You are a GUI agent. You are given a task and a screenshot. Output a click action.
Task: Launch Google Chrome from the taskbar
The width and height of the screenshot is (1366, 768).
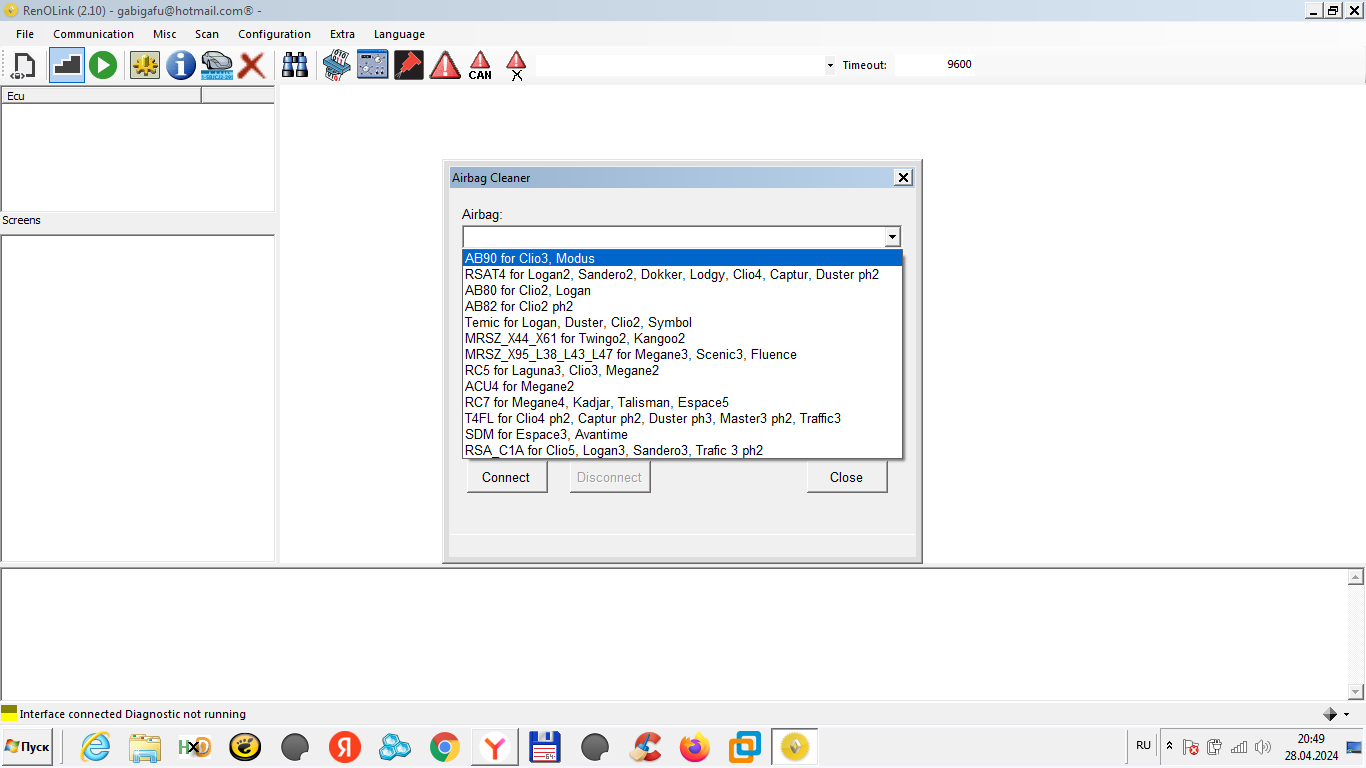[x=445, y=747]
